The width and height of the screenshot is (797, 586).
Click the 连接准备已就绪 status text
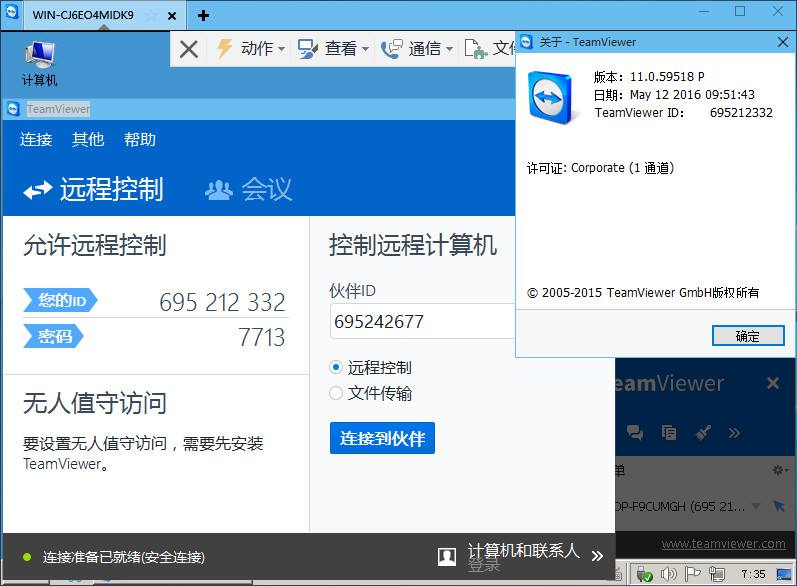[x=124, y=557]
